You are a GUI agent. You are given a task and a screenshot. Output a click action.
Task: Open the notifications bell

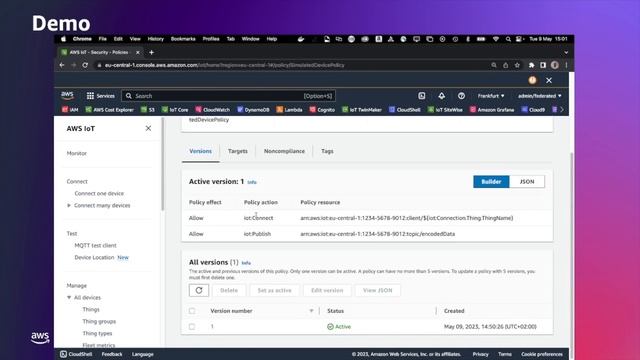(442, 96)
